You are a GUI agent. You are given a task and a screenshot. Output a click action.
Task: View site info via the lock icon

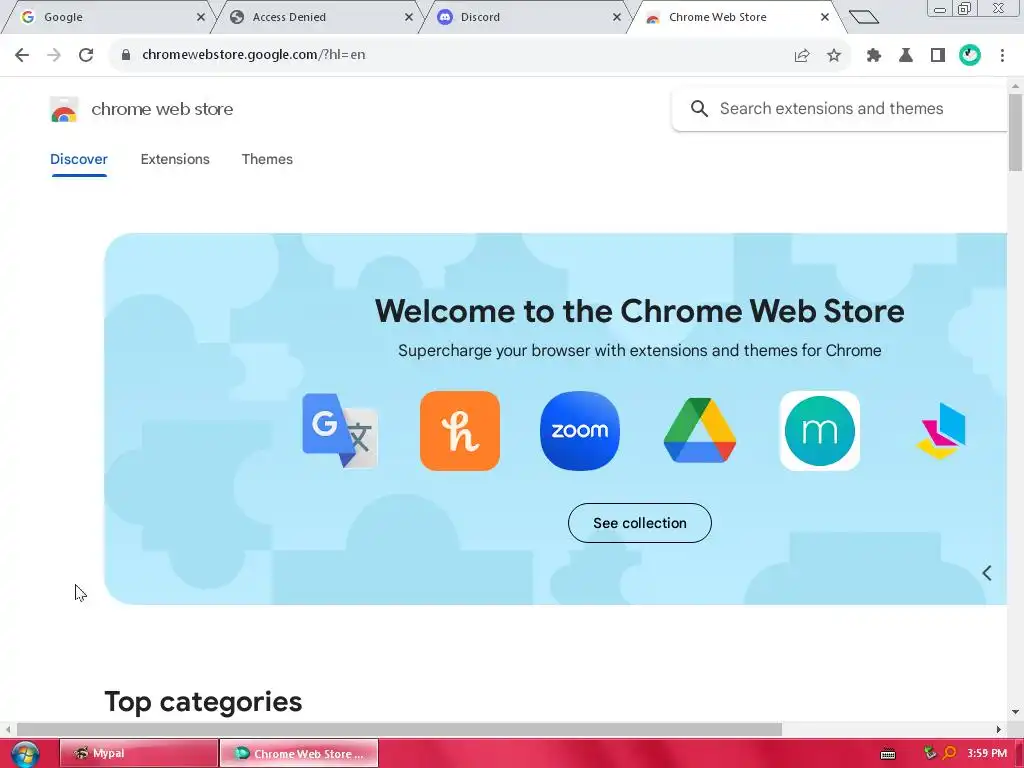pos(126,55)
